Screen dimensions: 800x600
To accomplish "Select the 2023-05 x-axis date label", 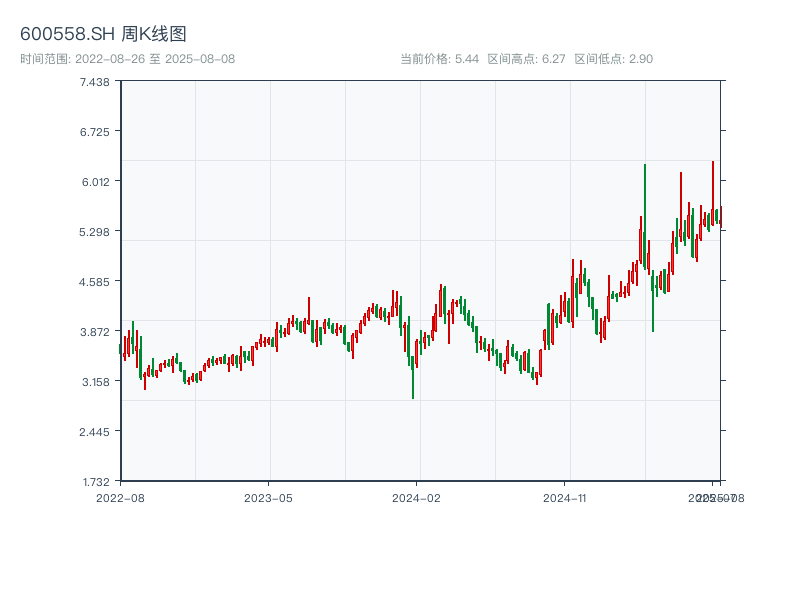I will [268, 497].
